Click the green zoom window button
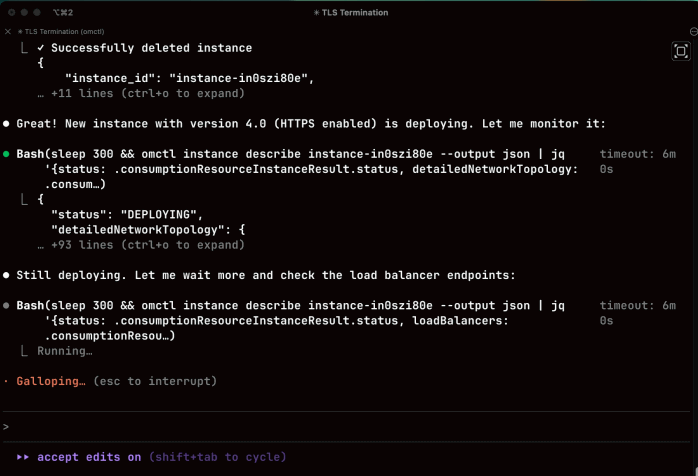This screenshot has width=698, height=476. coord(38,13)
